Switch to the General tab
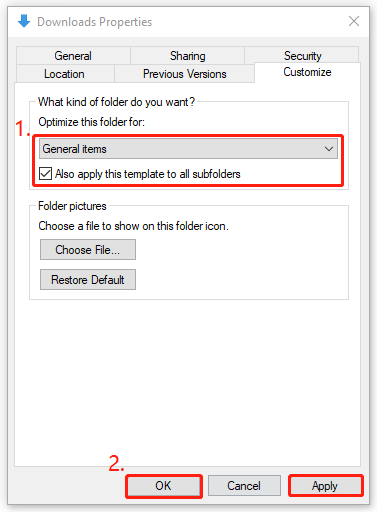377x512 pixels. 73,56
